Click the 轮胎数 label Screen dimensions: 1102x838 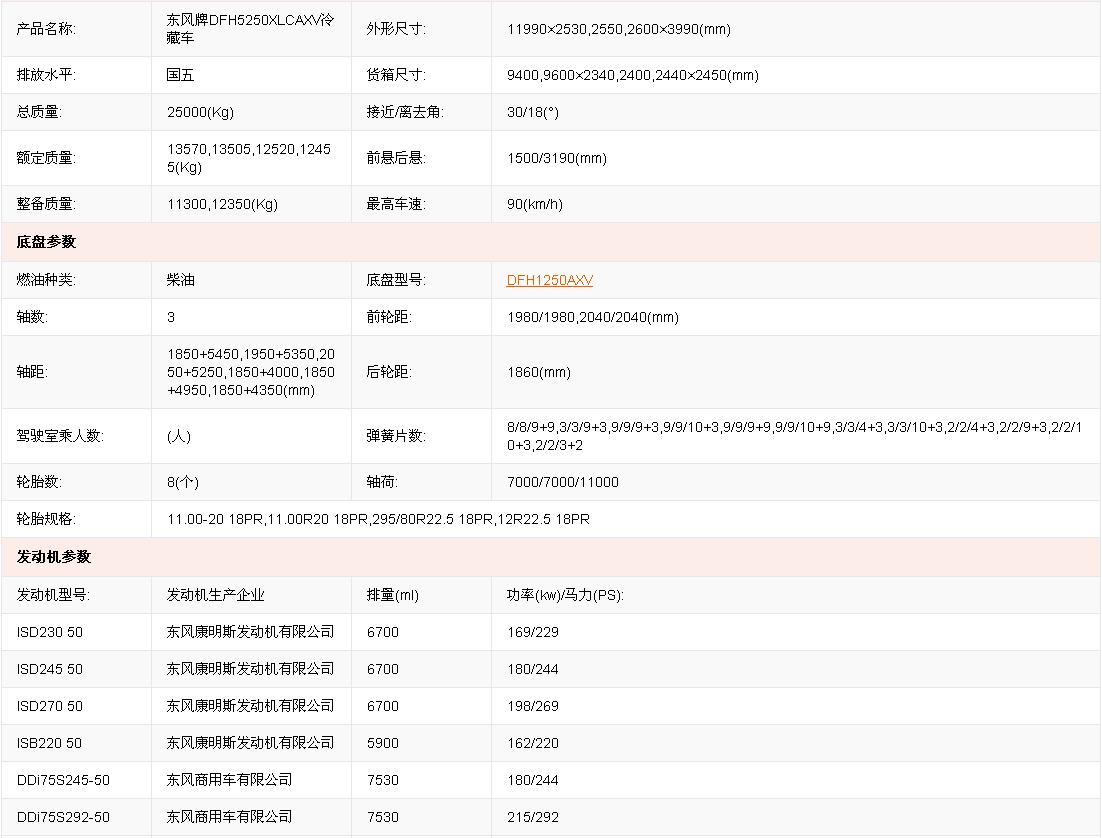pos(39,482)
